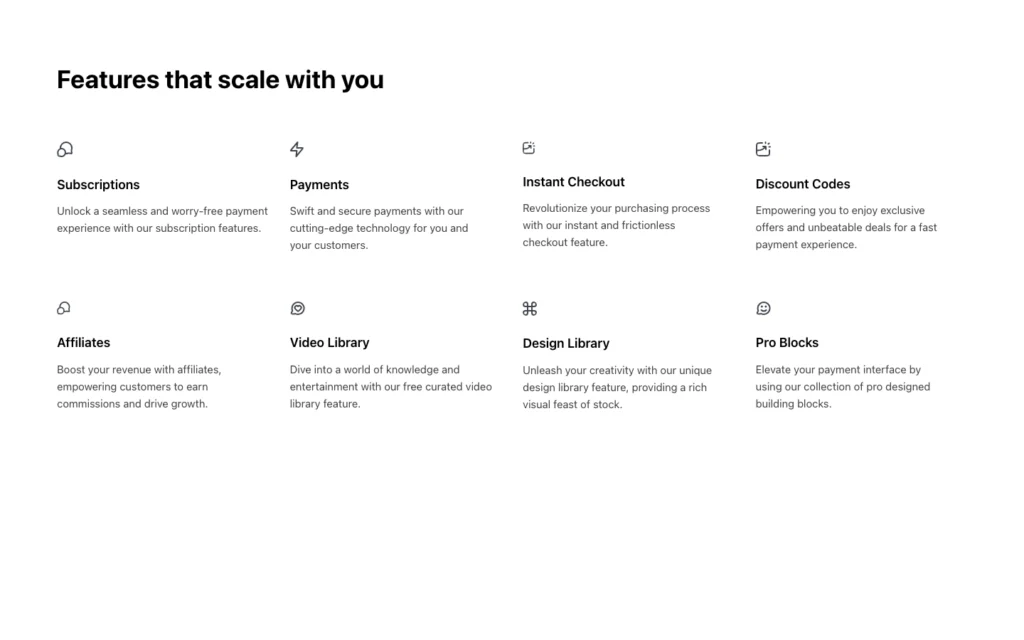Click the Pro Blocks description paragraph
The width and height of the screenshot is (1024, 640).
pyautogui.click(x=842, y=386)
